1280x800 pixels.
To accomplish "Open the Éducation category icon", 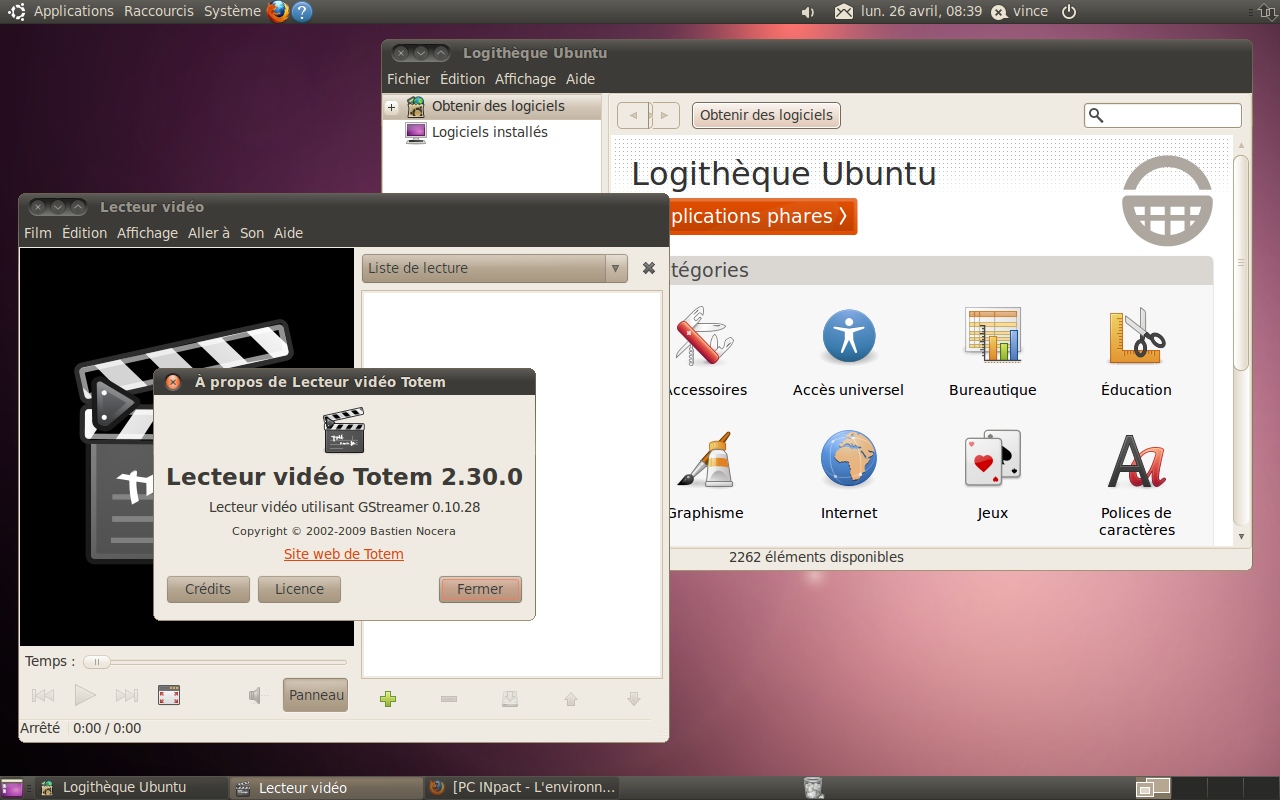I will pyautogui.click(x=1137, y=336).
